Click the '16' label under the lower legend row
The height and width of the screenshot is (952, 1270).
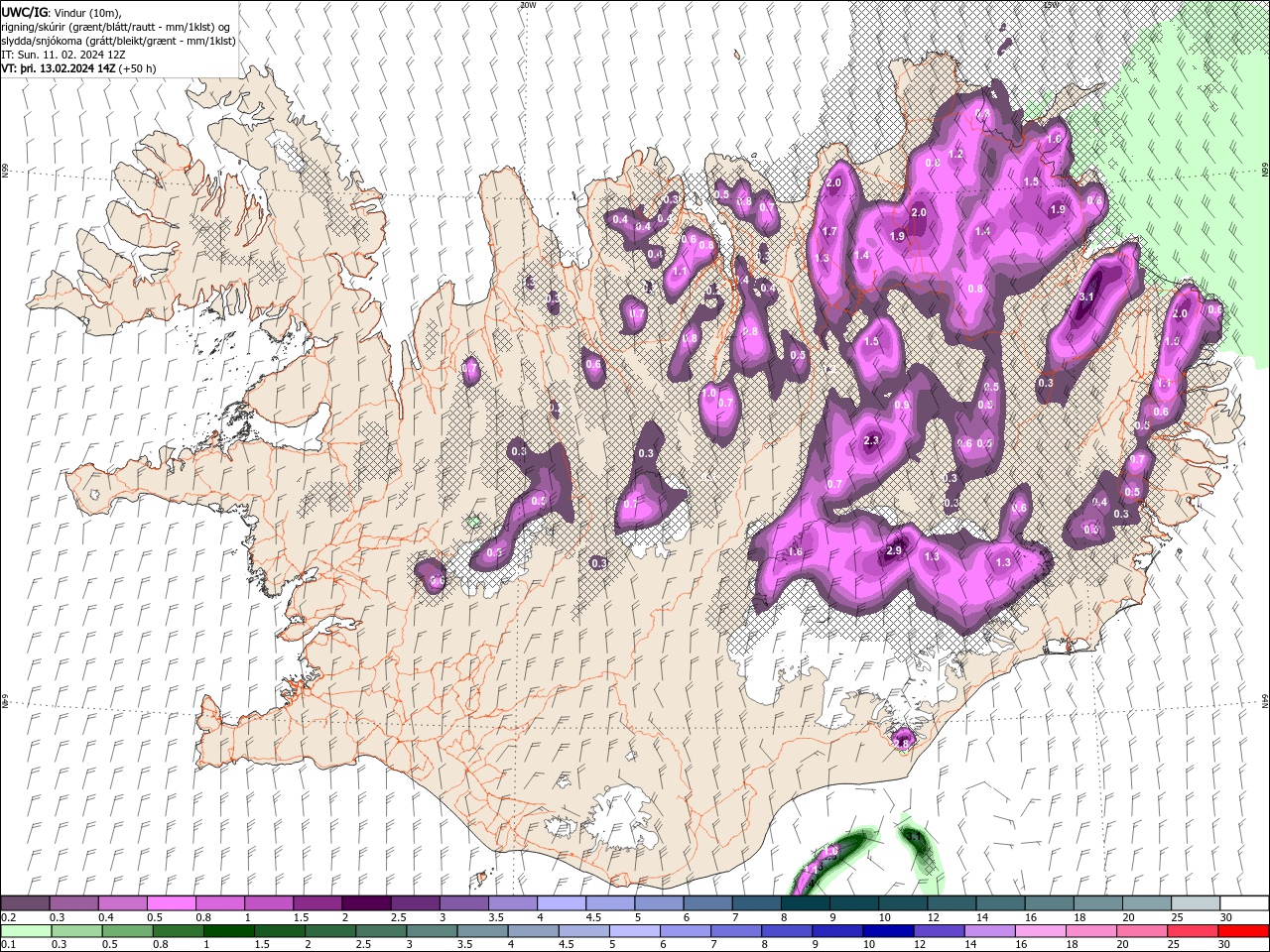tap(1022, 944)
